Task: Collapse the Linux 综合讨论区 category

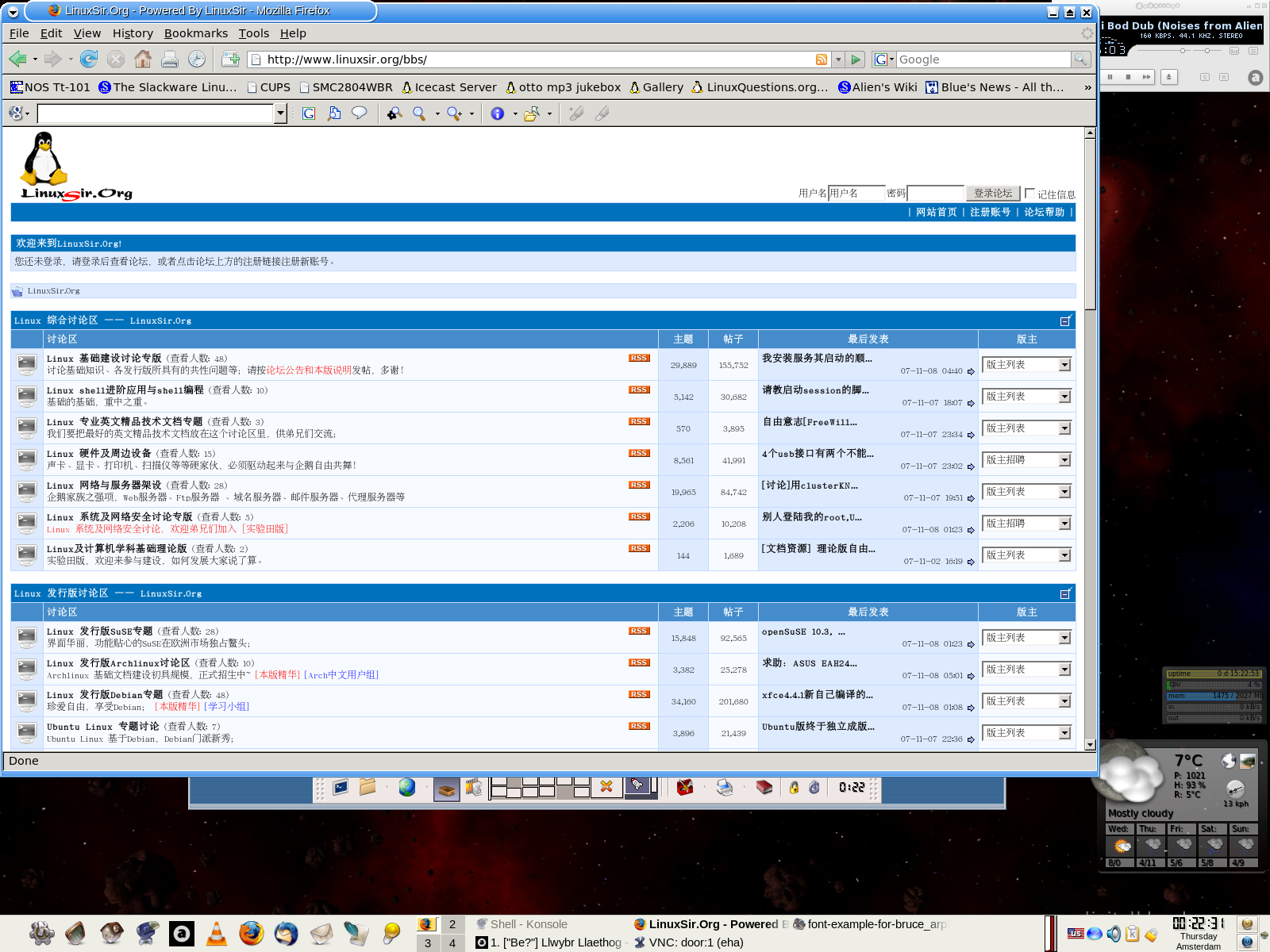Action: (1066, 321)
